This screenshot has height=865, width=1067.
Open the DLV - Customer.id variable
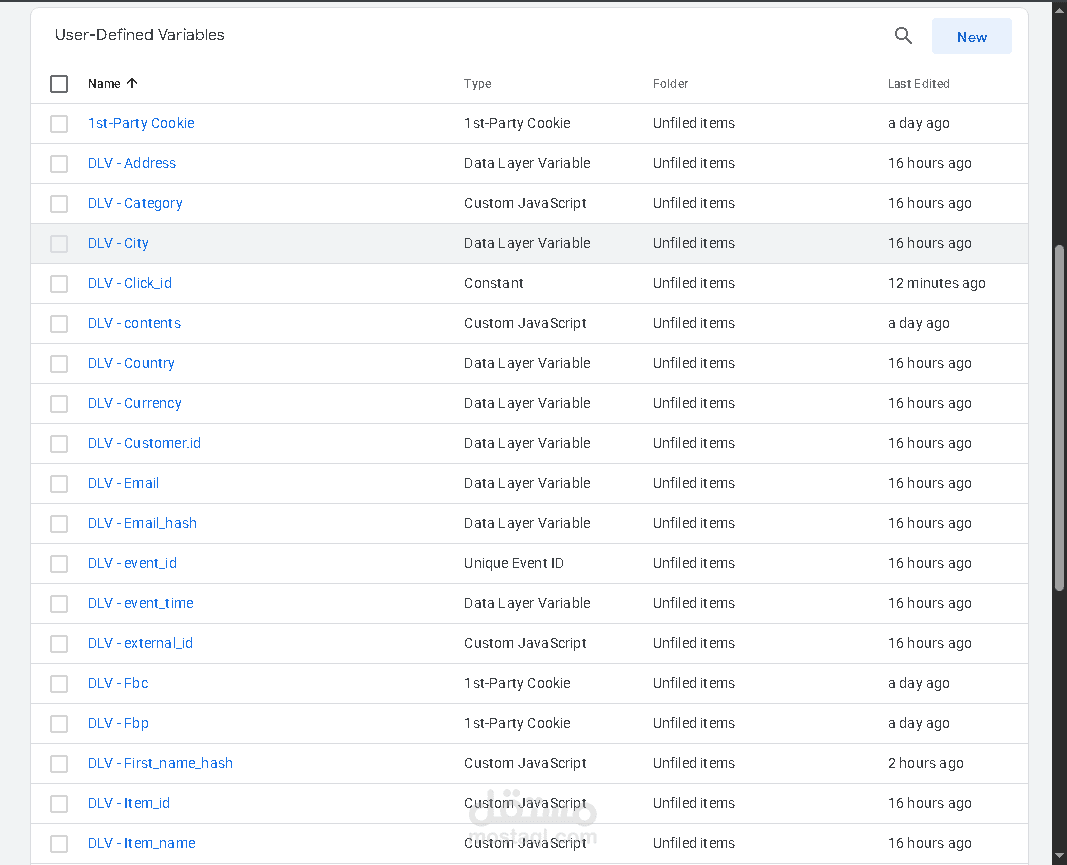(x=144, y=443)
